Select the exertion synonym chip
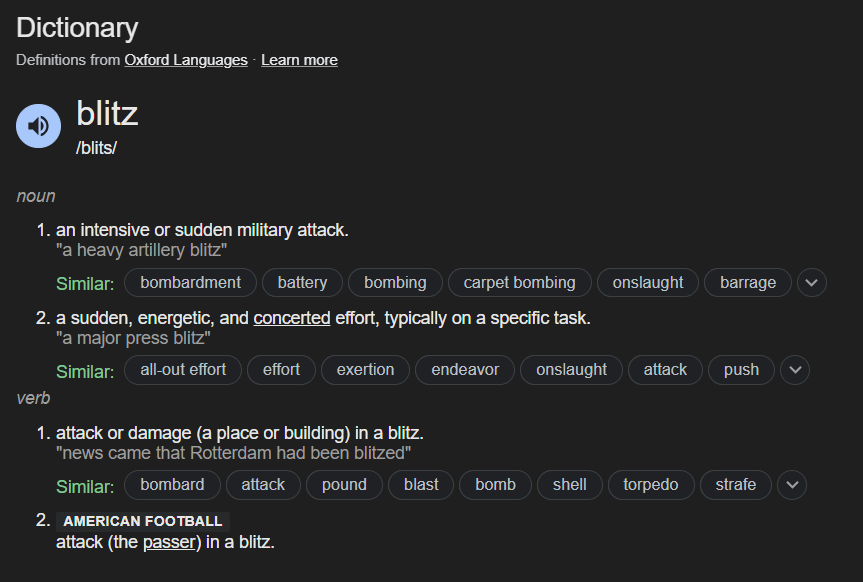 (365, 370)
